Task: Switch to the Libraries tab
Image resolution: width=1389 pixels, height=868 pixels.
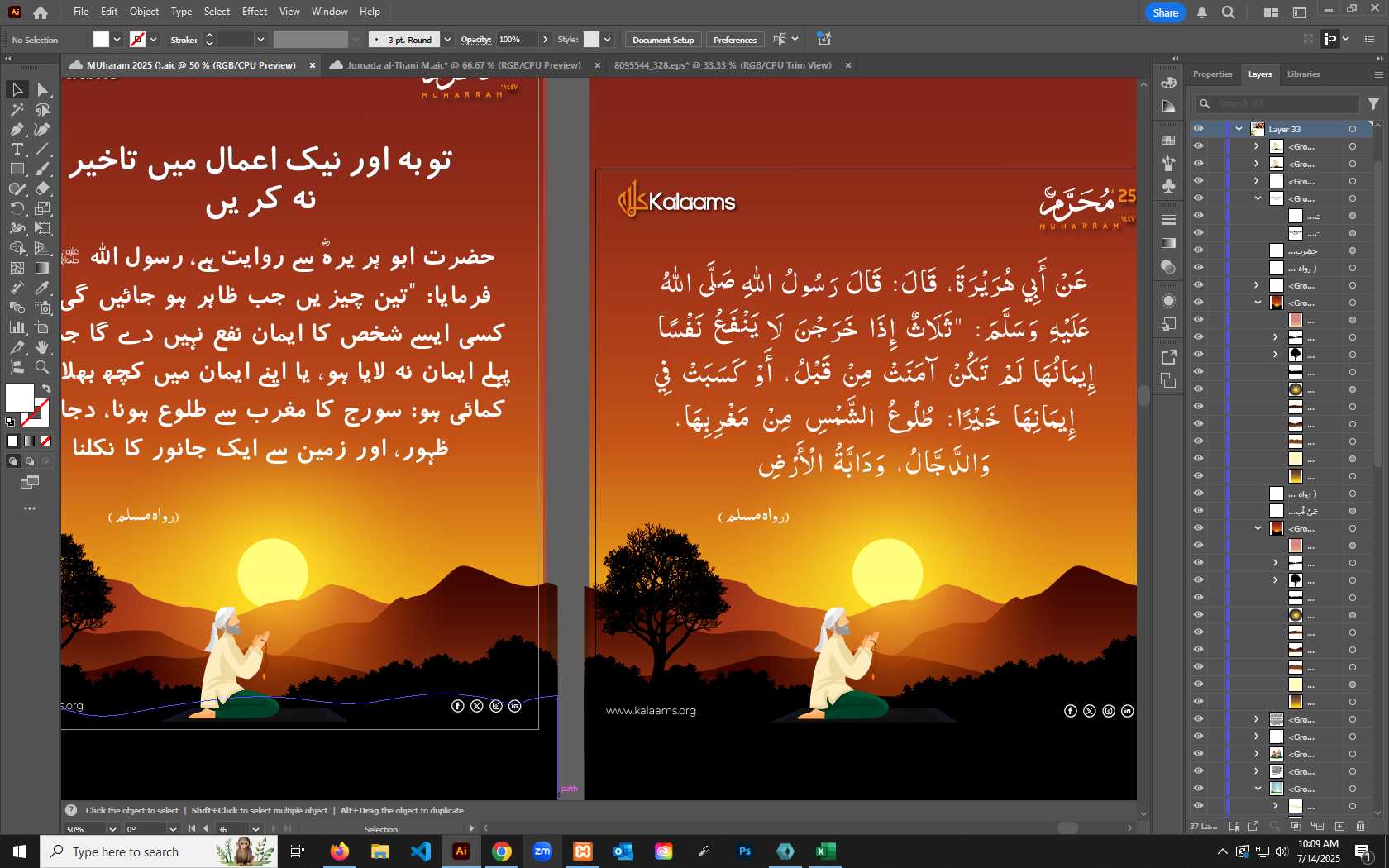Action: click(x=1303, y=74)
